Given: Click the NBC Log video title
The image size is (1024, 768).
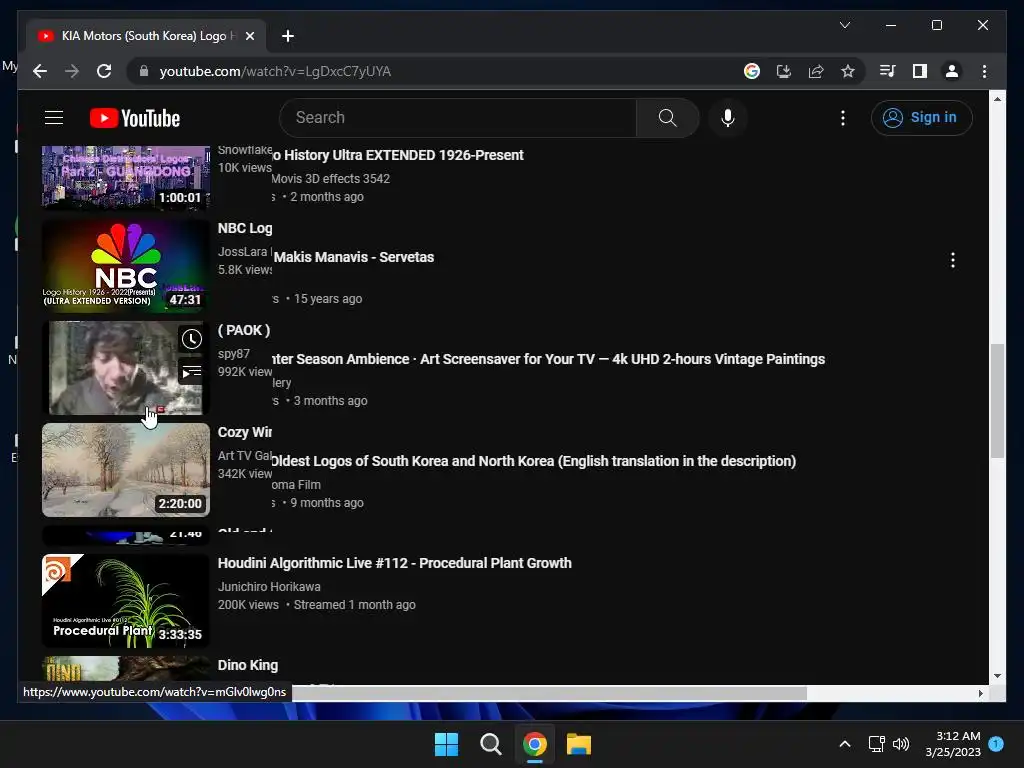Looking at the screenshot, I should coord(245,228).
